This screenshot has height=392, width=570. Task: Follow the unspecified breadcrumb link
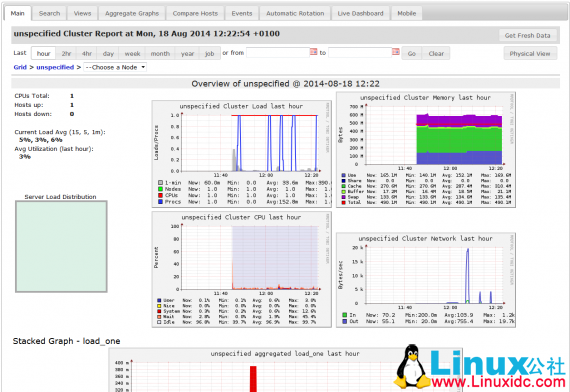(55, 67)
